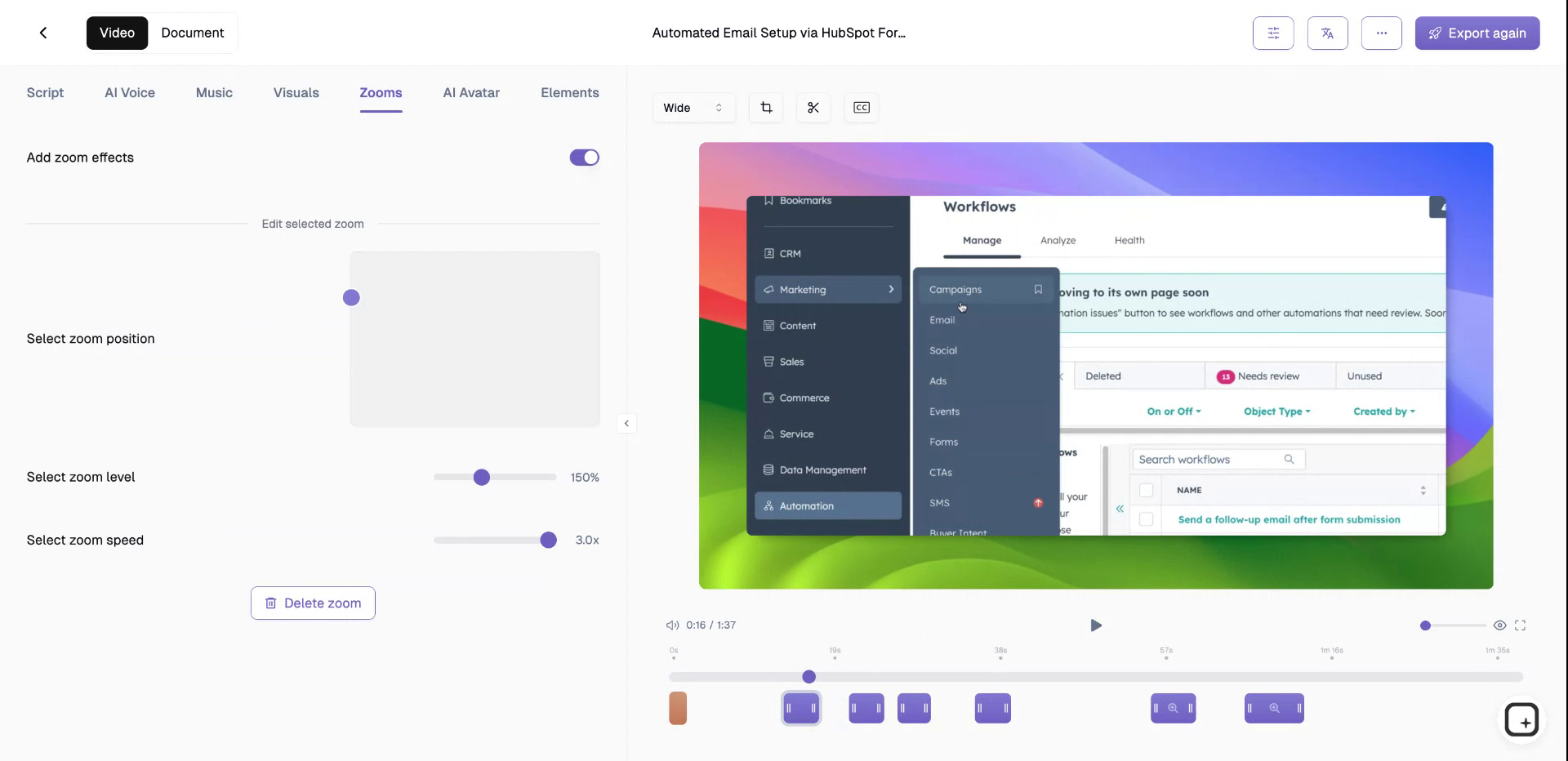Click the back arrow at top left
This screenshot has width=1568, height=761.
pyautogui.click(x=43, y=33)
